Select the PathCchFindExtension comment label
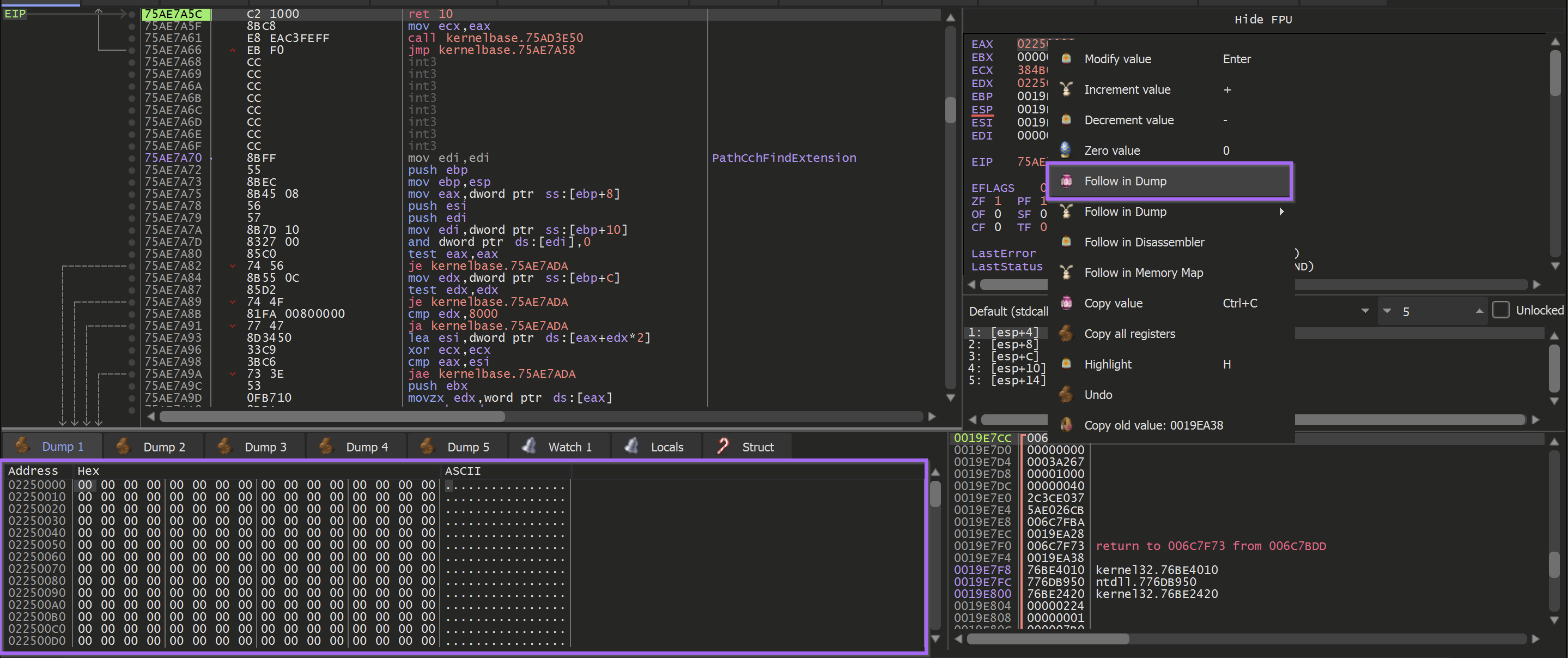Screen dimensions: 1568x658 tap(783, 158)
